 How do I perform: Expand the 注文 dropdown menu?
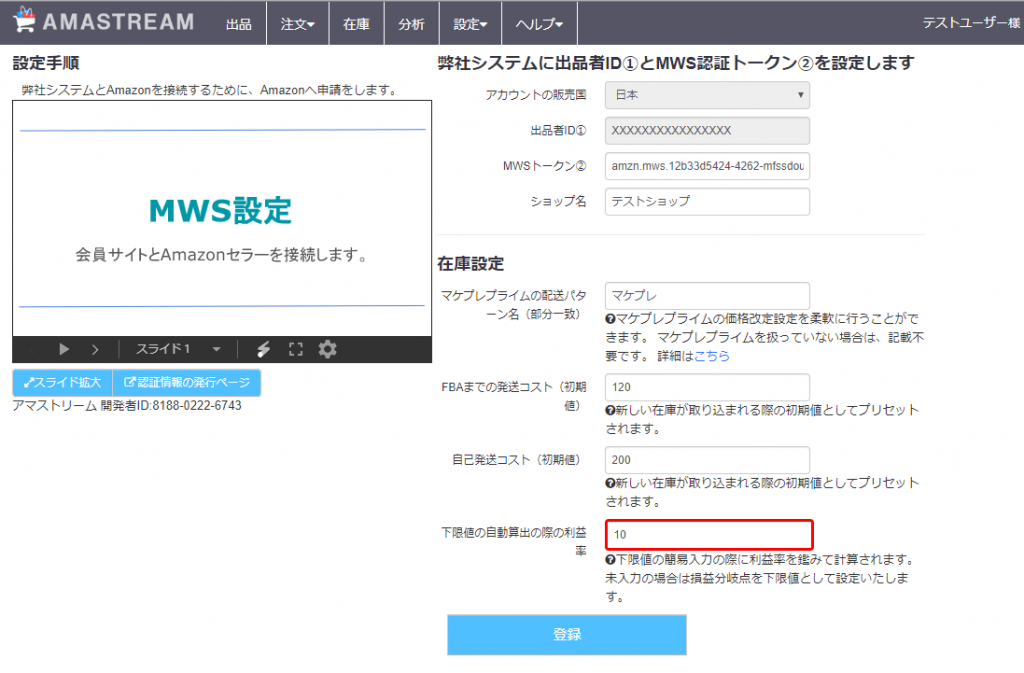(297, 24)
